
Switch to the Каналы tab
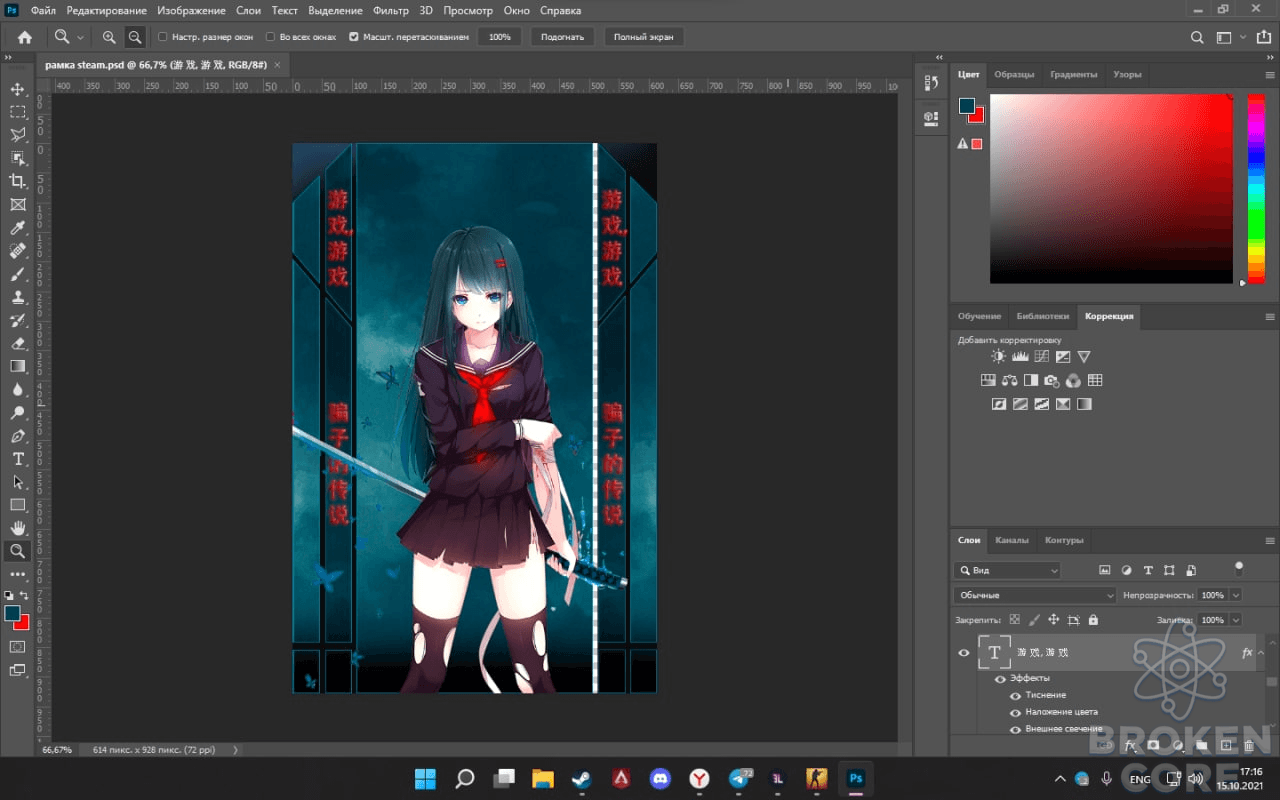(1012, 540)
